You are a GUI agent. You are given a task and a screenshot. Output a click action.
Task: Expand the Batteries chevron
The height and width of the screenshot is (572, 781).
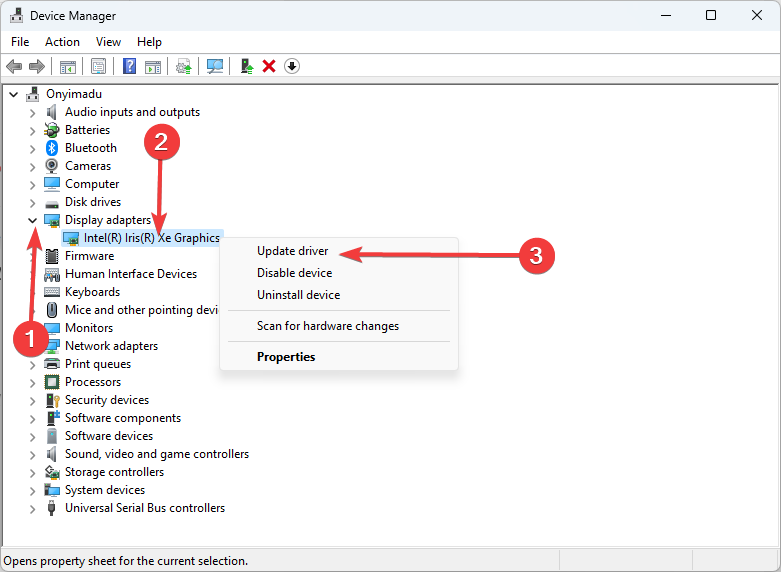[32, 131]
